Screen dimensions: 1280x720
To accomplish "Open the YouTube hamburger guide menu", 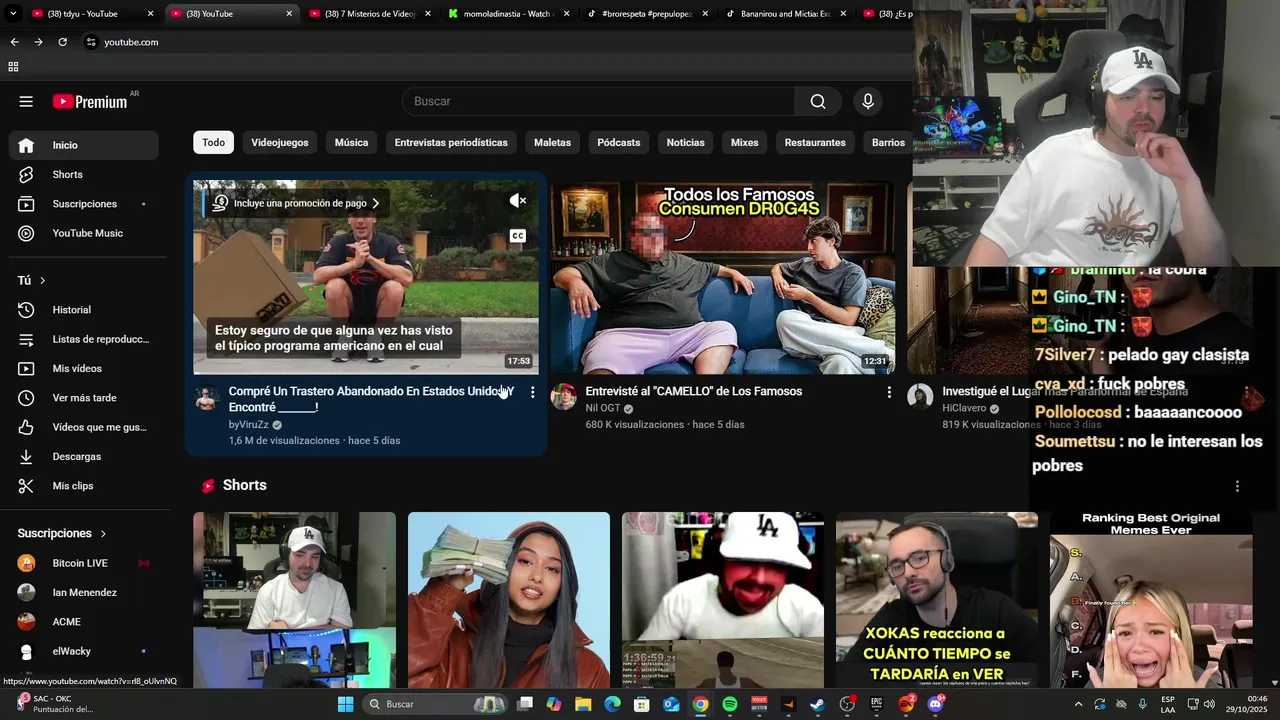I will [26, 101].
